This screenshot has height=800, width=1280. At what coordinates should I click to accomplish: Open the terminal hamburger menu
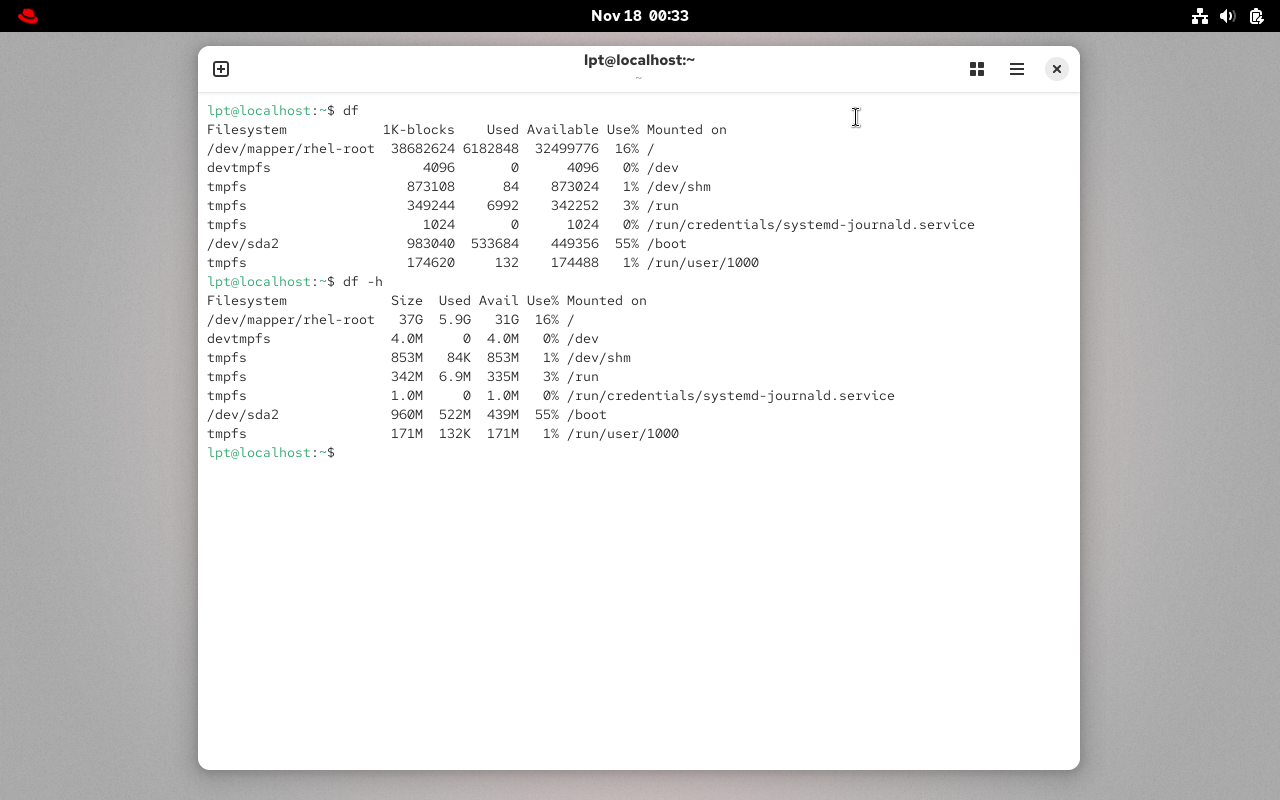(x=1017, y=69)
